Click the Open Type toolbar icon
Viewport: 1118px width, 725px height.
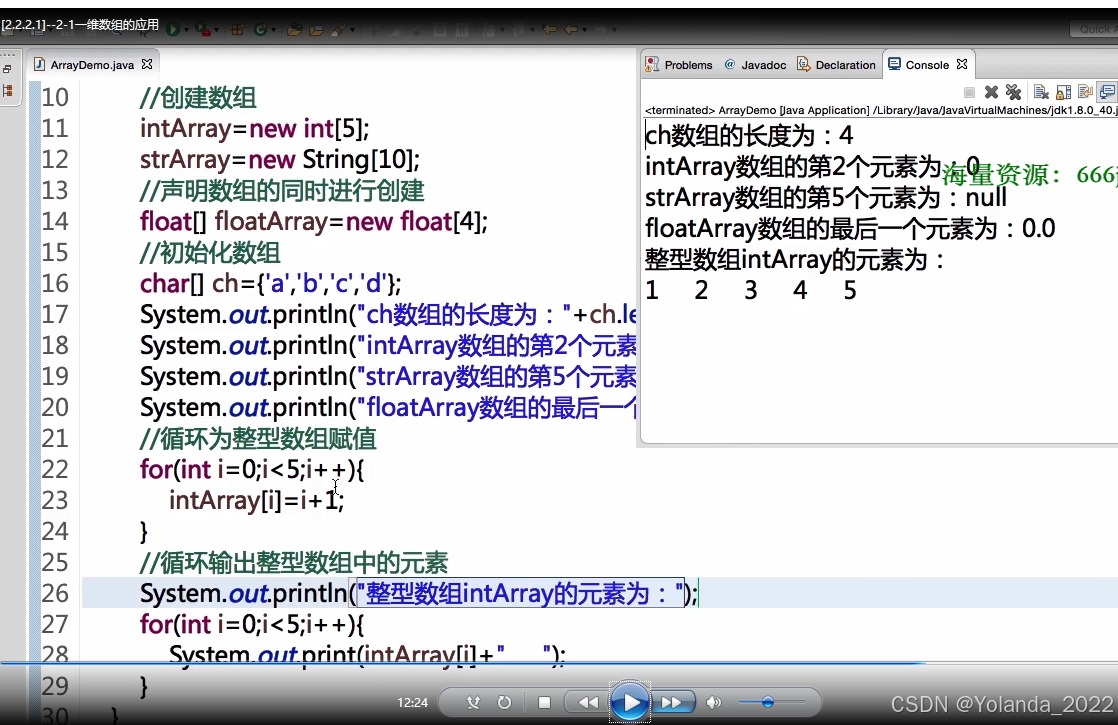[294, 29]
